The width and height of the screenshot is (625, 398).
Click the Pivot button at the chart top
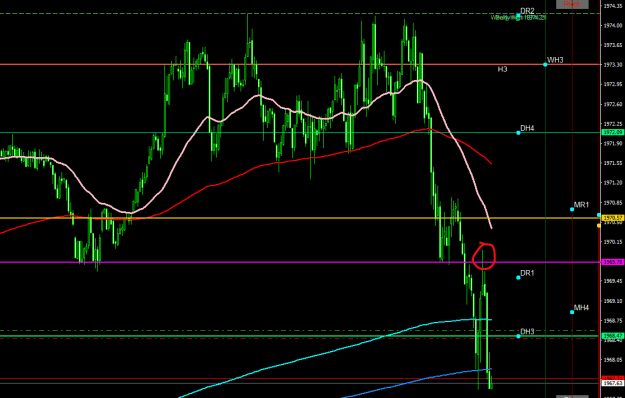572,4
